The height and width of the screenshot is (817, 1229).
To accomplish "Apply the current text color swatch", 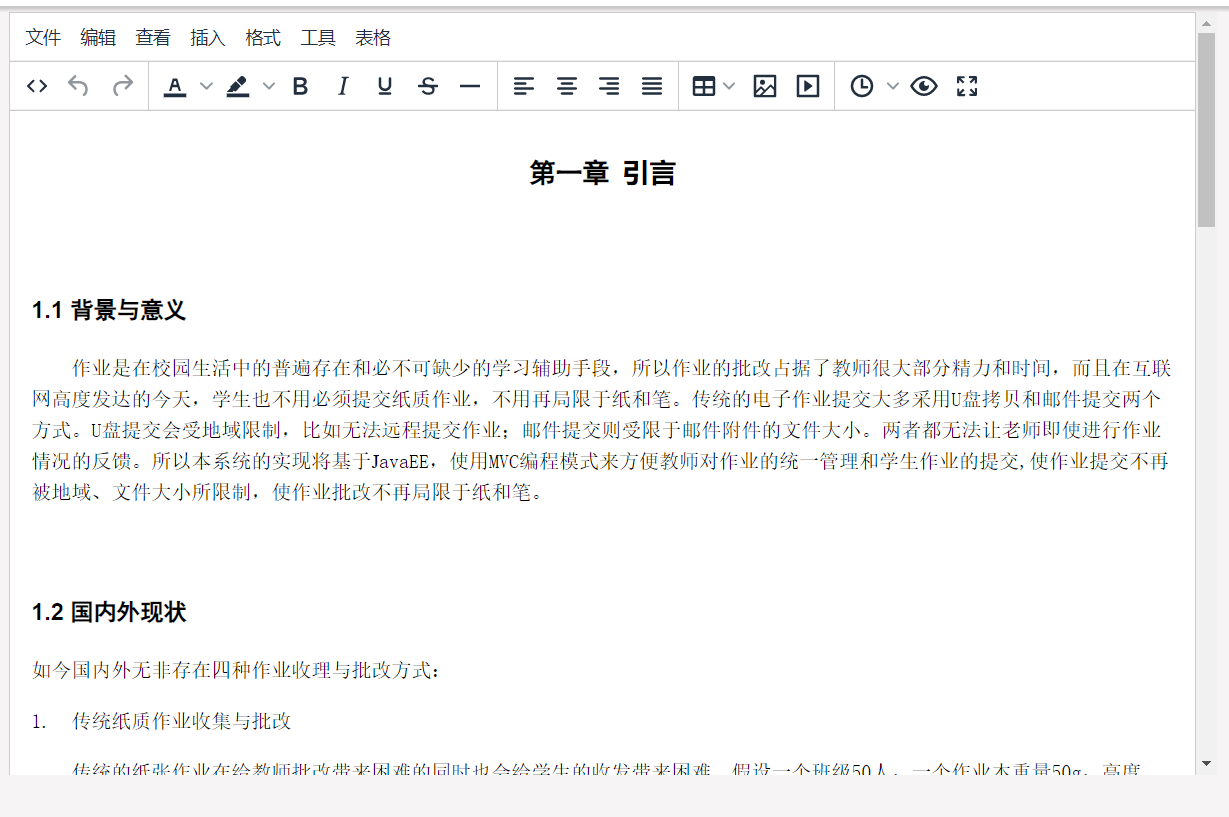I will [175, 86].
